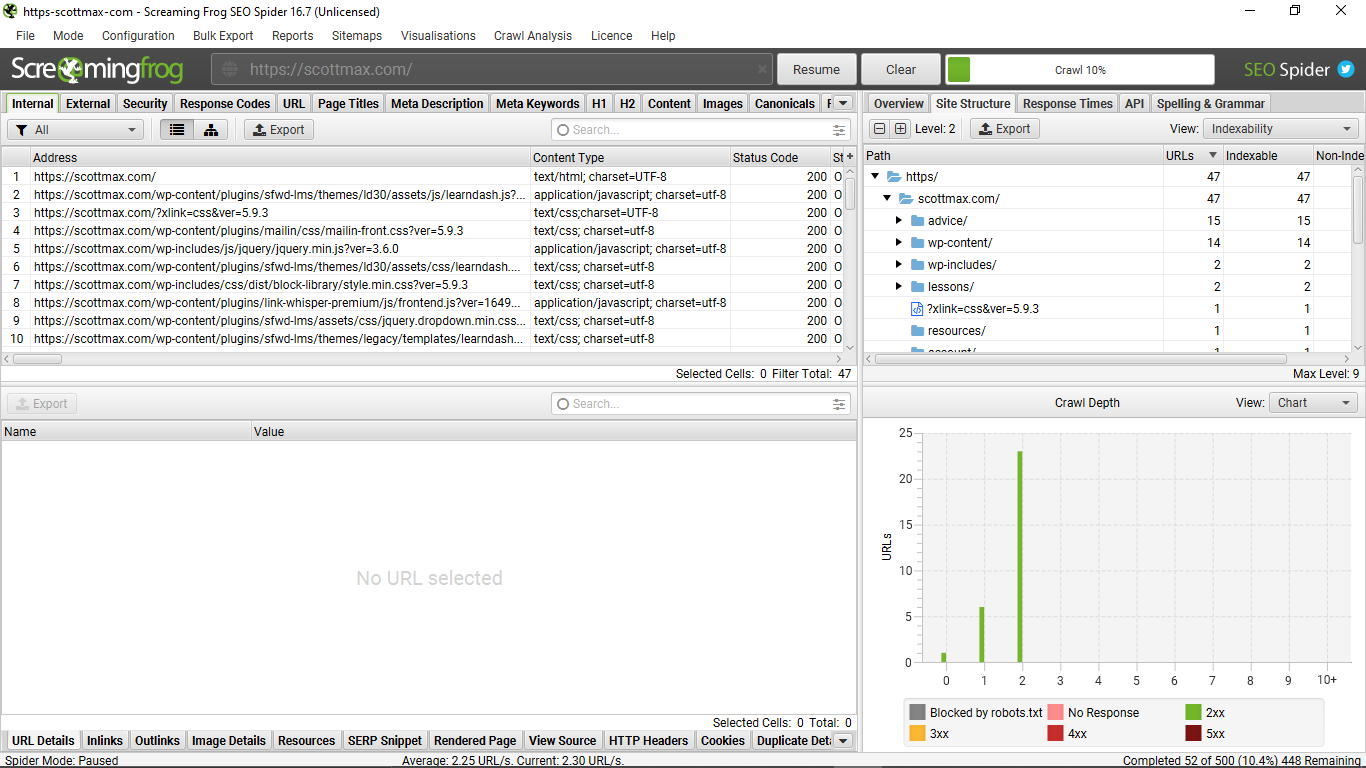This screenshot has height=768, width=1366.
Task: Open the SERP Snippet tab
Action: click(385, 741)
